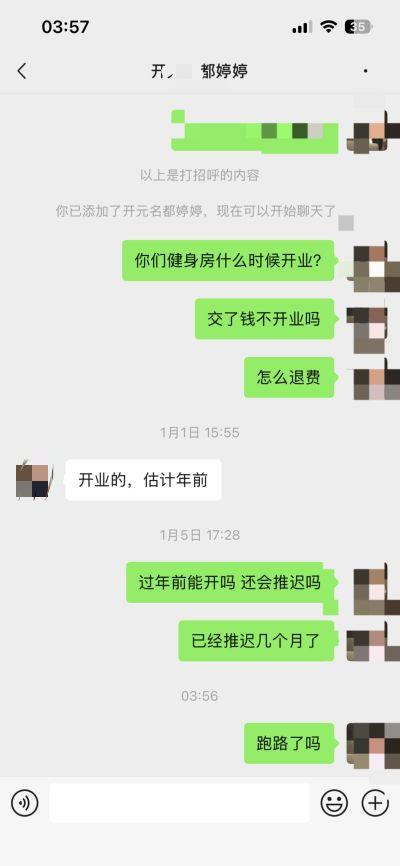Viewport: 400px width, 866px height.
Task: Tap the back arrow in the chat header
Action: point(22,71)
